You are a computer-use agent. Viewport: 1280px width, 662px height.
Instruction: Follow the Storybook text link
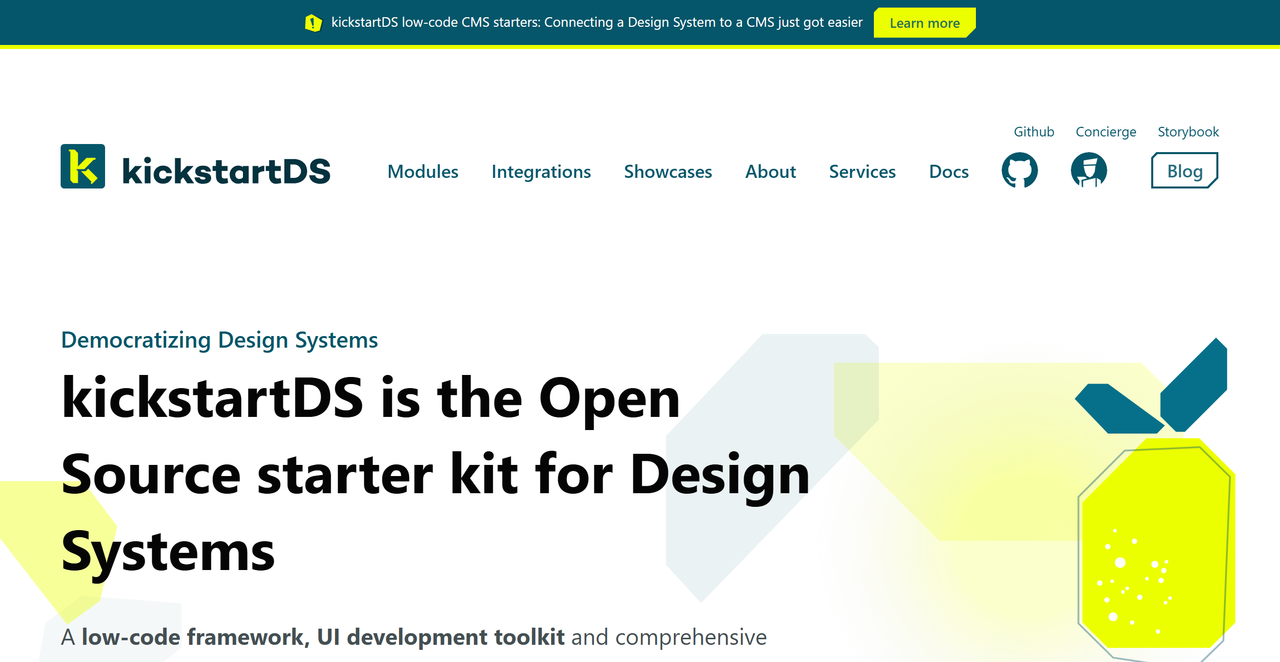1188,132
